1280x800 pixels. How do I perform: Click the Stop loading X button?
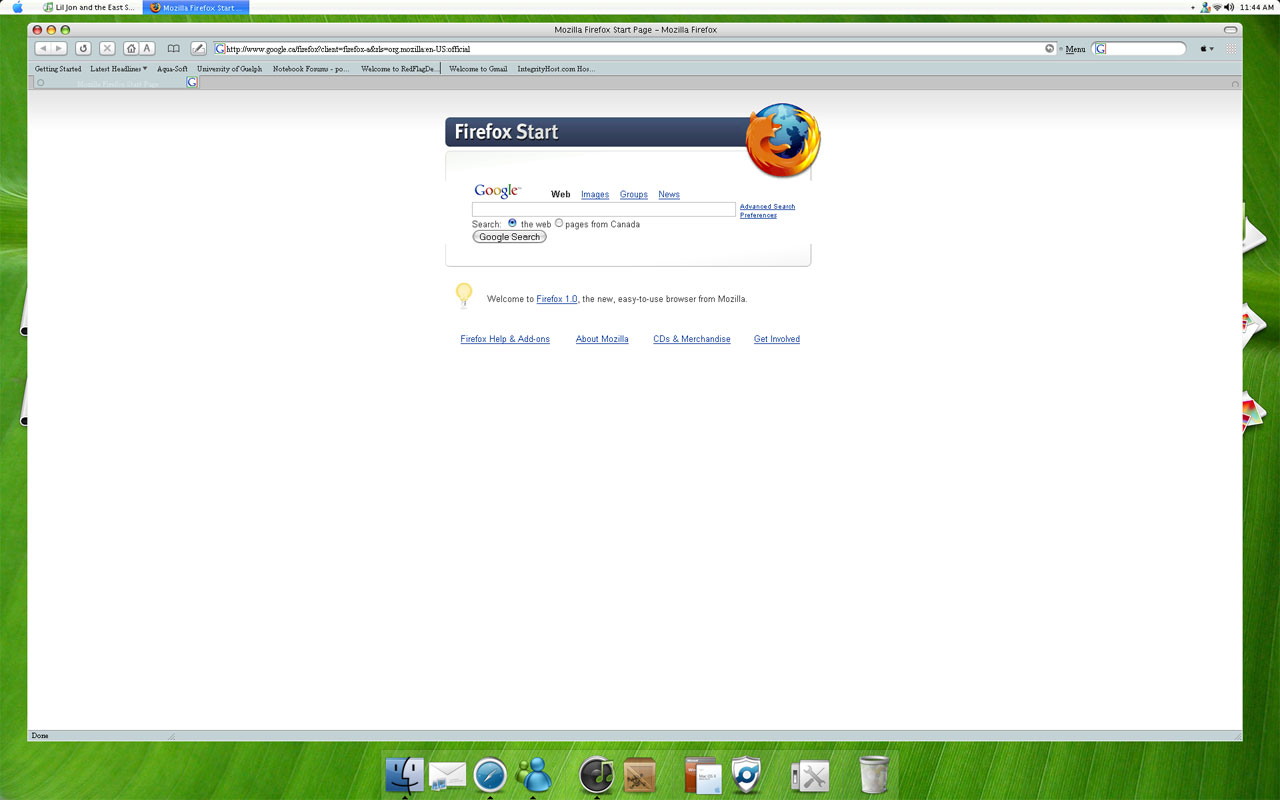(x=107, y=48)
